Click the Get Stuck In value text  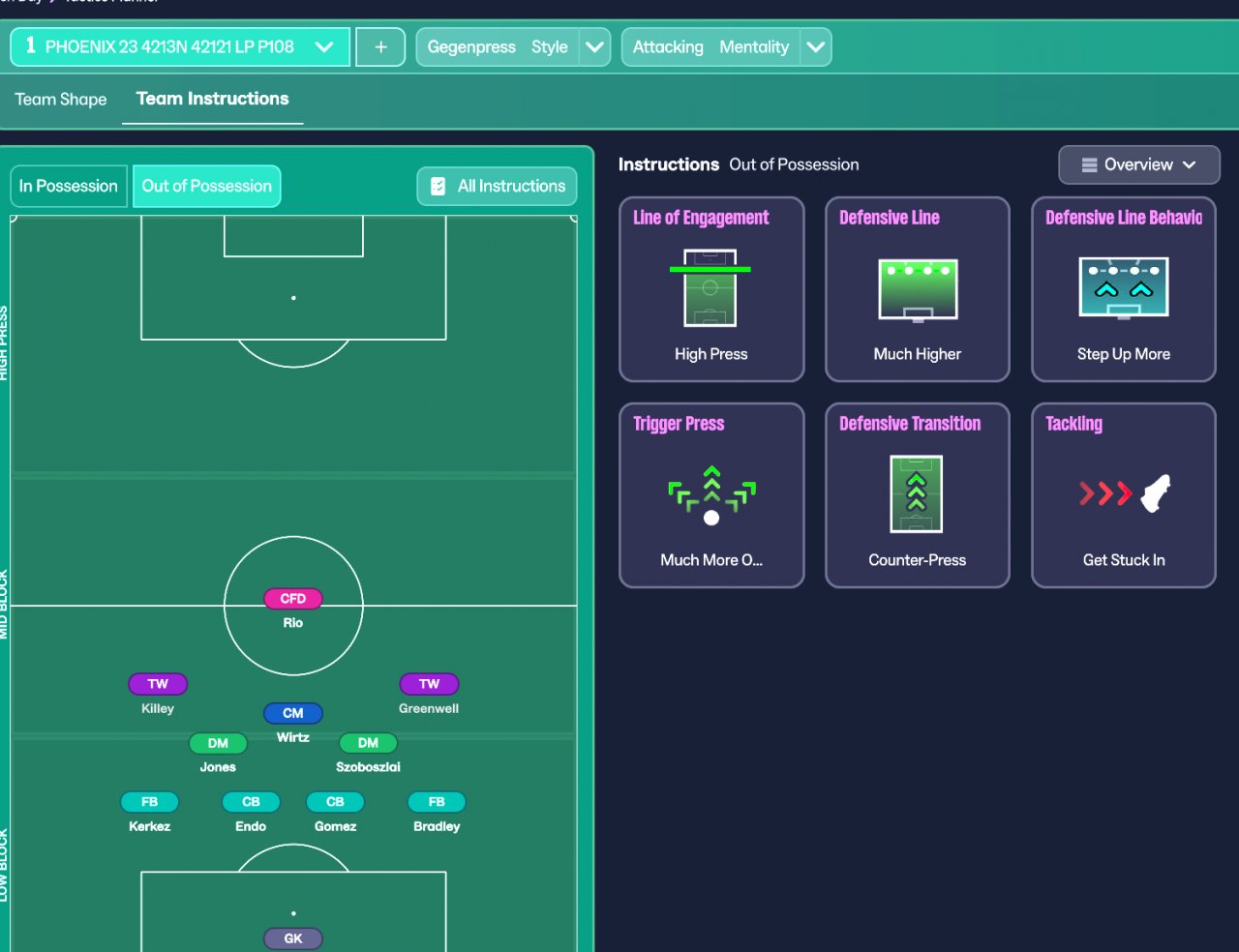(x=1124, y=560)
